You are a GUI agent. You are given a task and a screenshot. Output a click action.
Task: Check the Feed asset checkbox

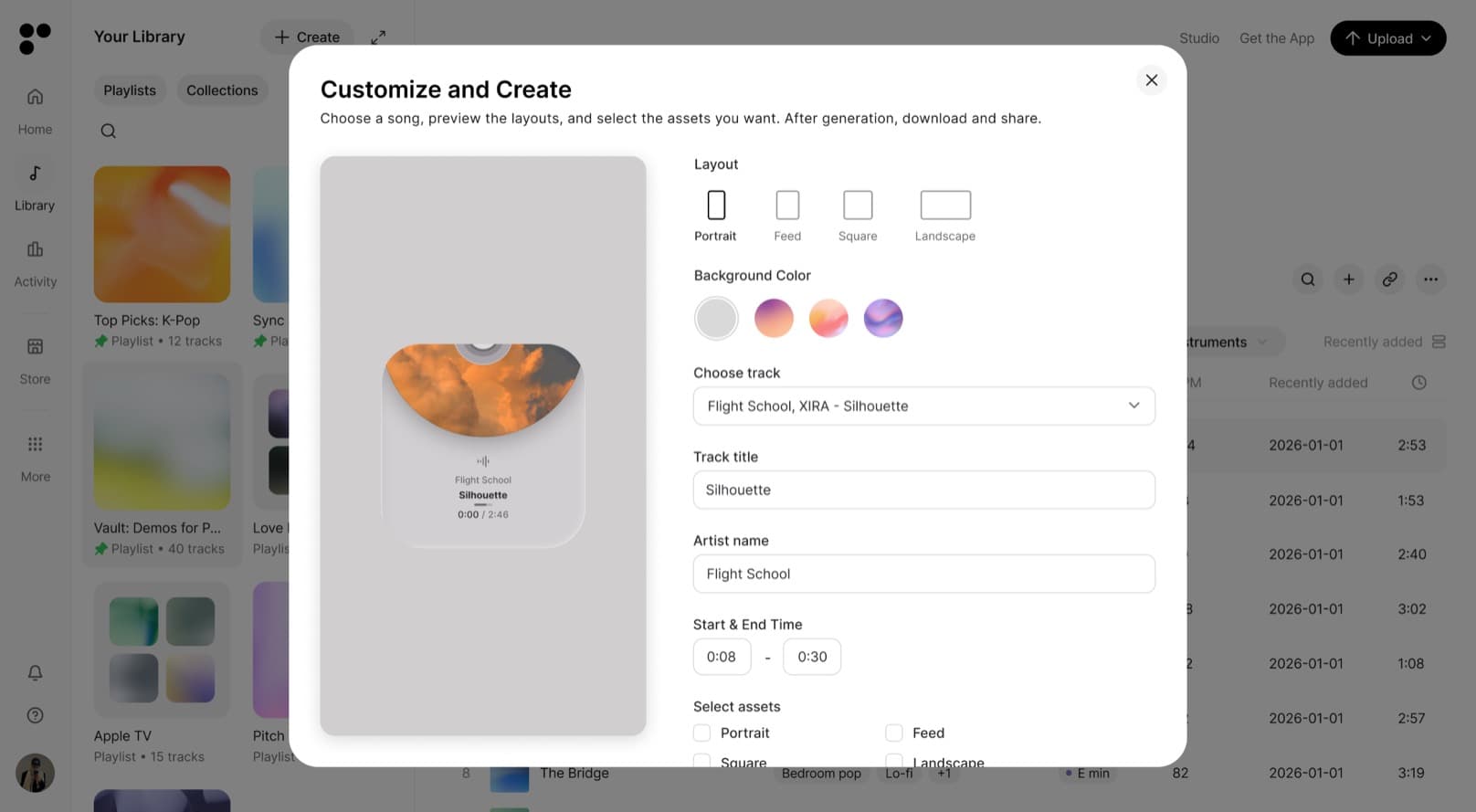[x=894, y=733]
